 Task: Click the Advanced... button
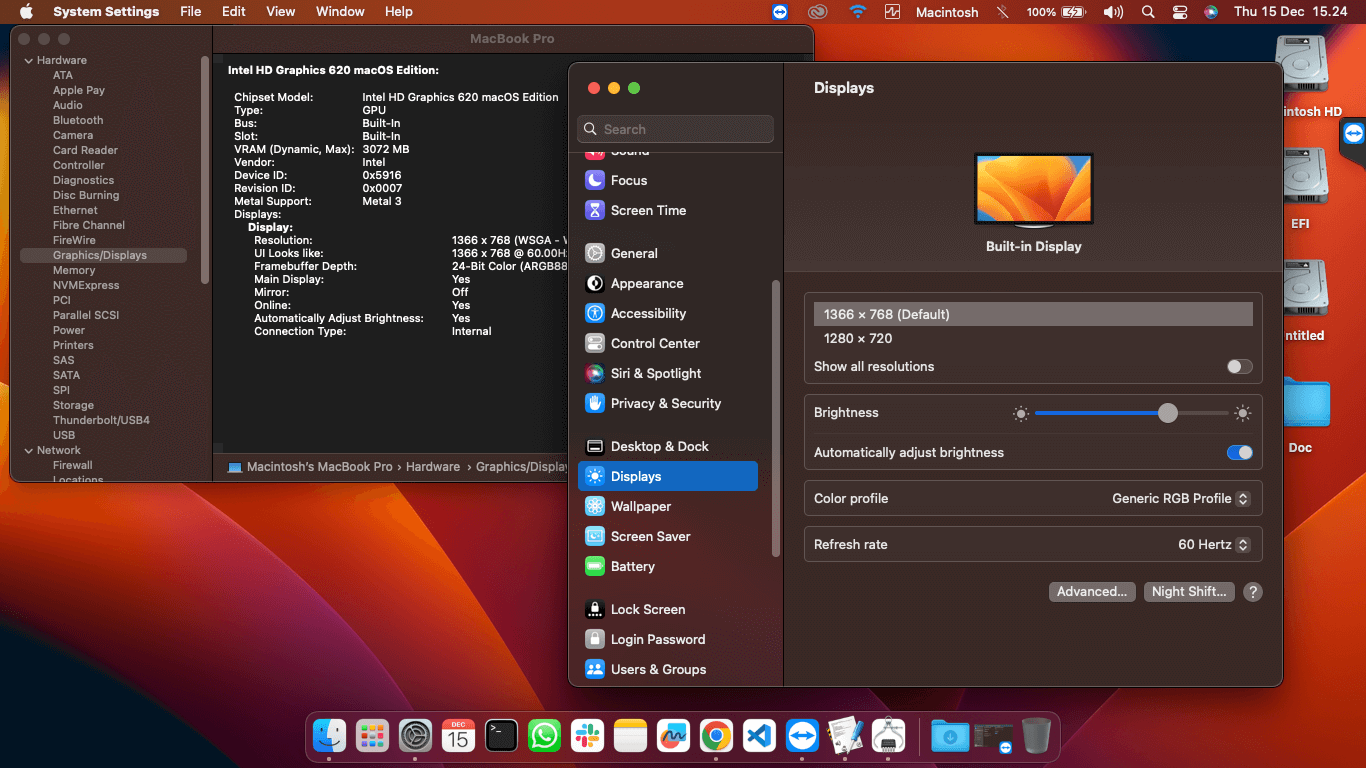[x=1092, y=592]
